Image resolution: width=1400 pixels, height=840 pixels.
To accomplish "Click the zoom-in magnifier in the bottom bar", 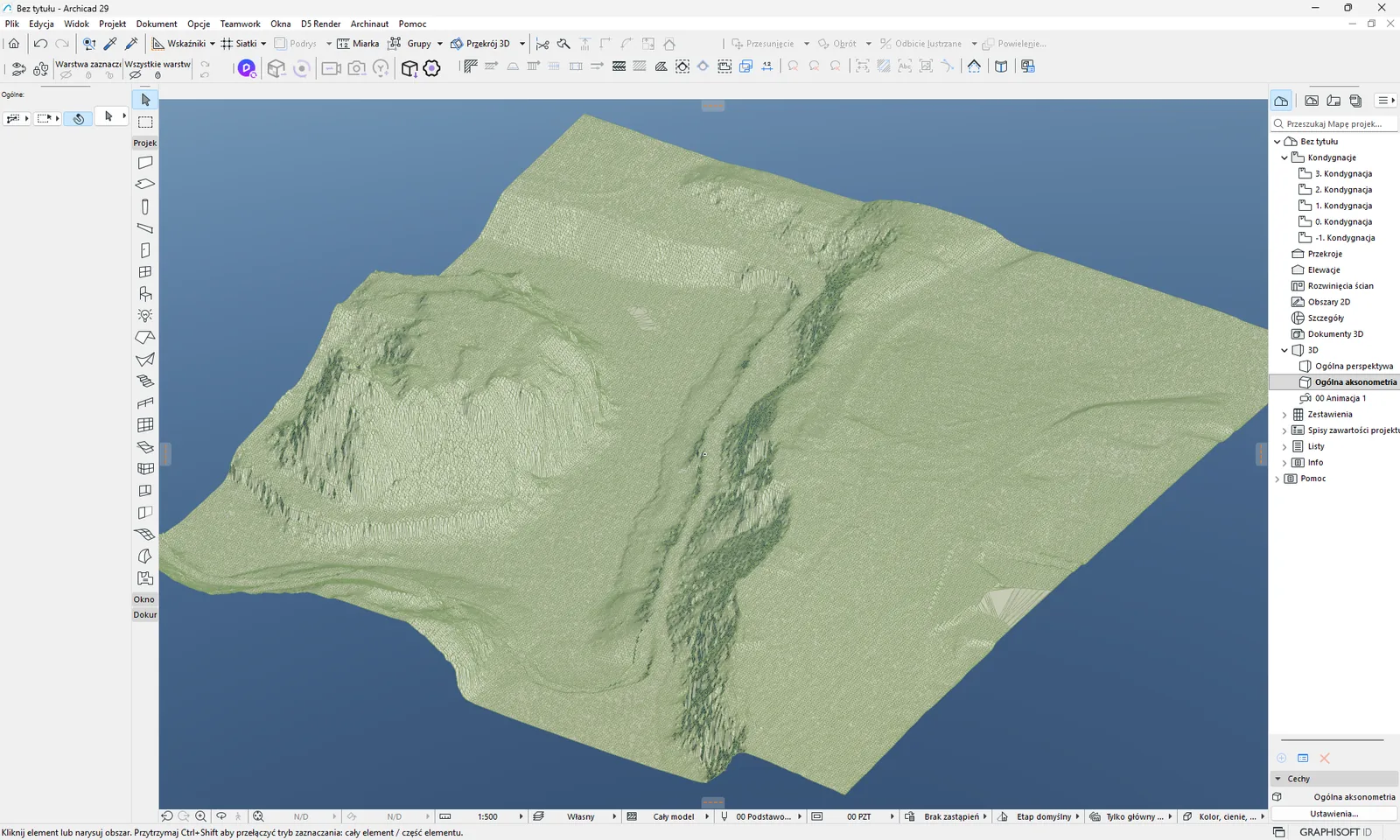I will coord(200,816).
